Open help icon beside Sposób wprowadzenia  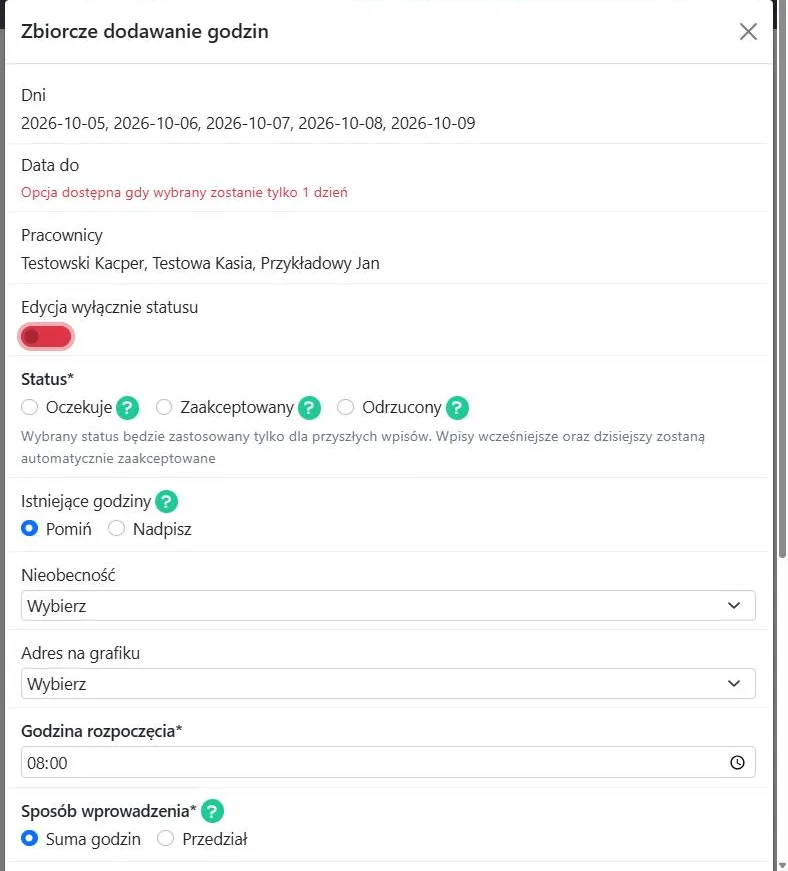coord(212,811)
